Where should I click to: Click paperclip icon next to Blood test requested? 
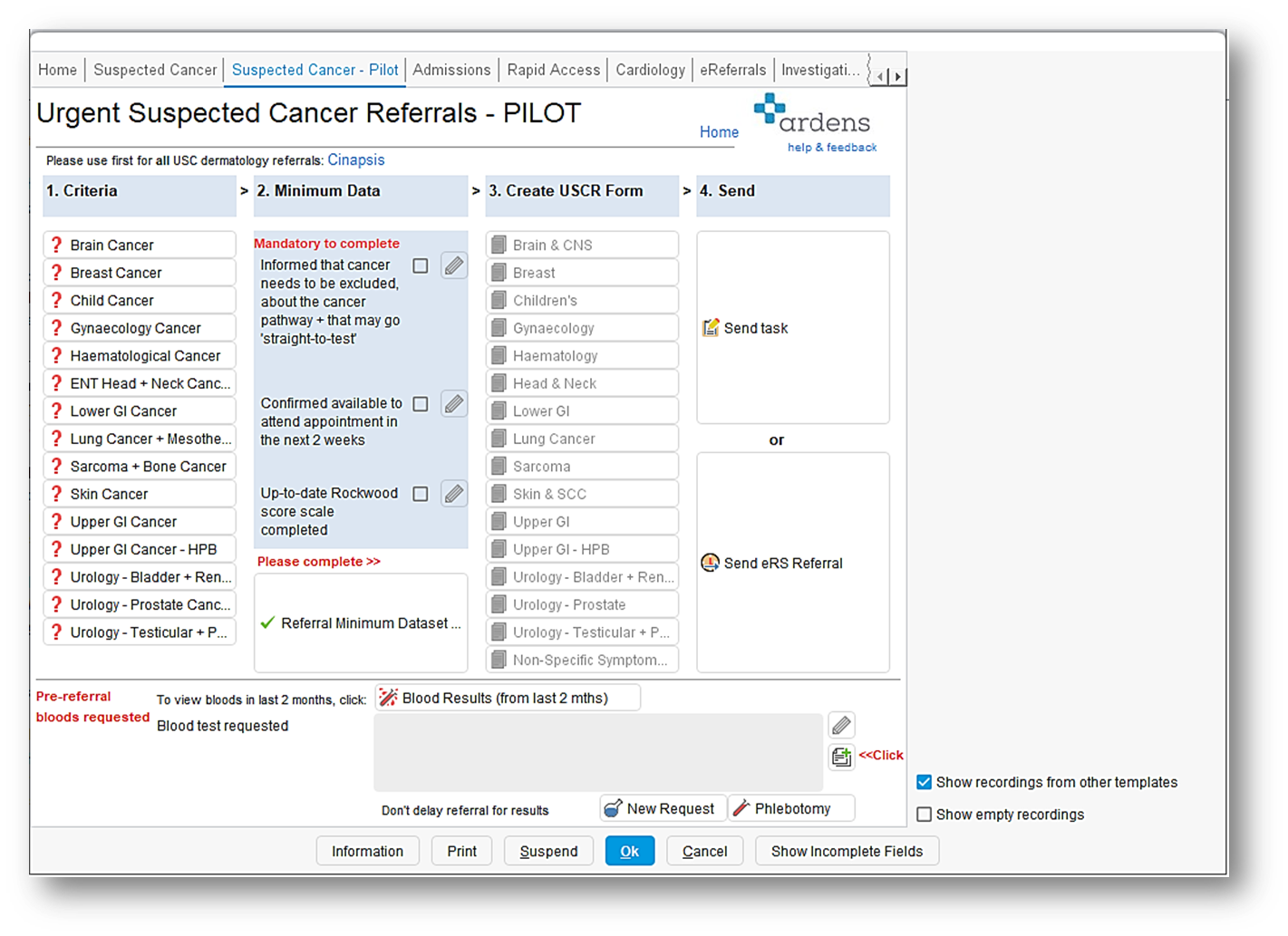(841, 725)
